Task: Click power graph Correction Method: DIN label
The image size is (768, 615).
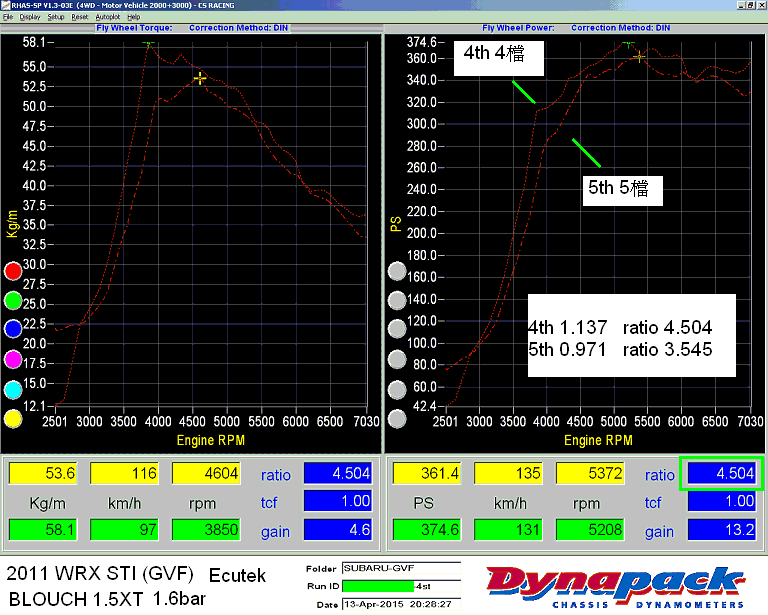Action: click(621, 28)
